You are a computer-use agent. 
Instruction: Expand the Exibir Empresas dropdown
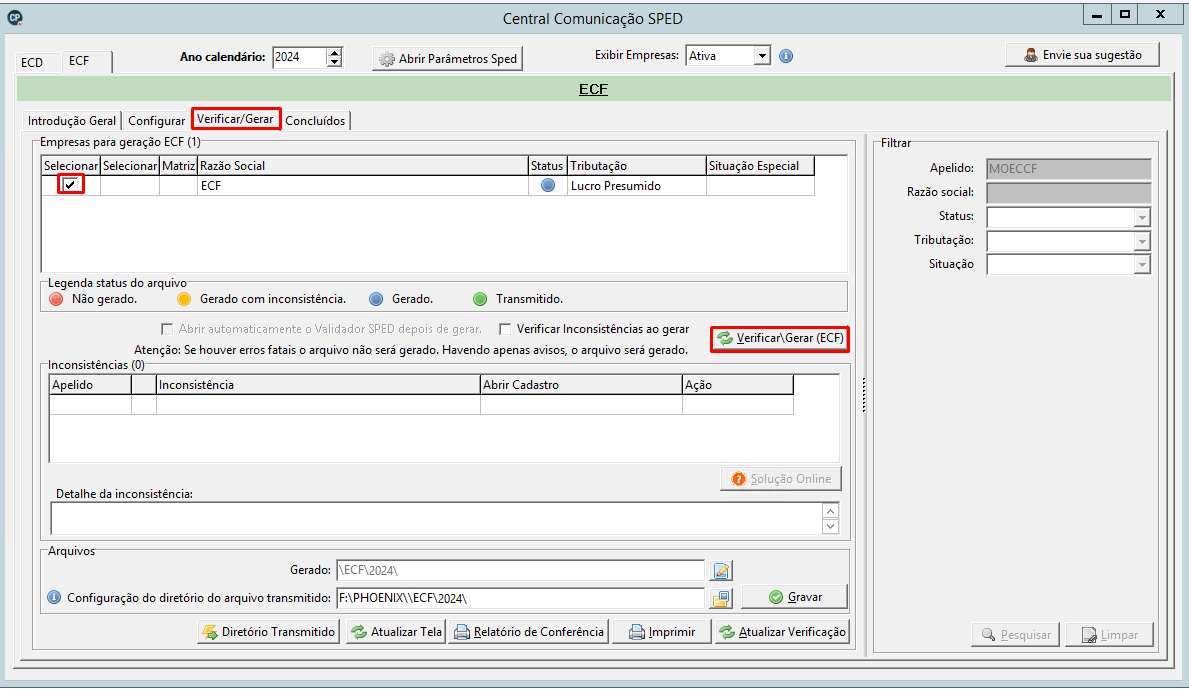762,56
